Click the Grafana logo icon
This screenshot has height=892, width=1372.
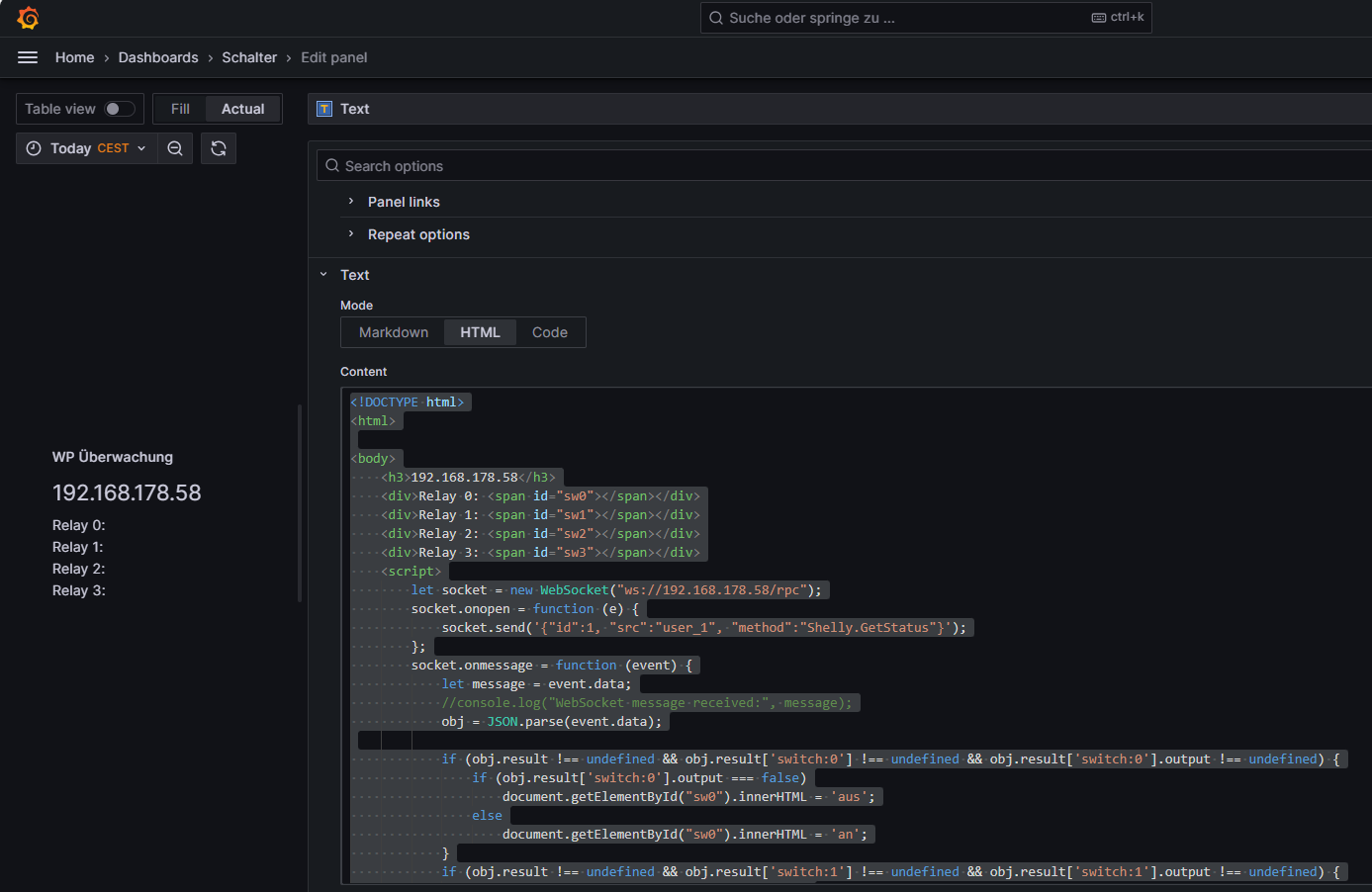[x=28, y=18]
